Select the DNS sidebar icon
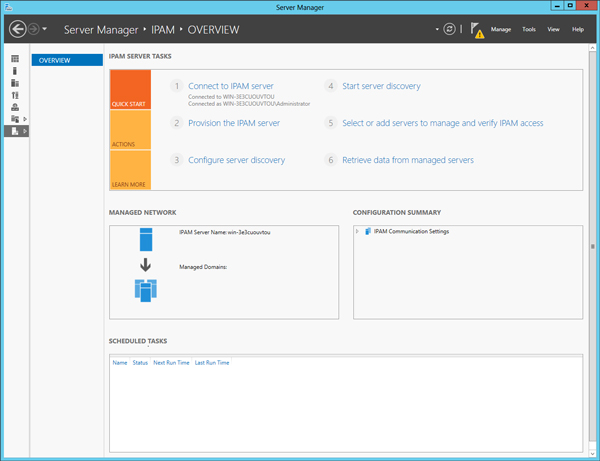Image resolution: width=600 pixels, height=461 pixels. click(x=15, y=107)
